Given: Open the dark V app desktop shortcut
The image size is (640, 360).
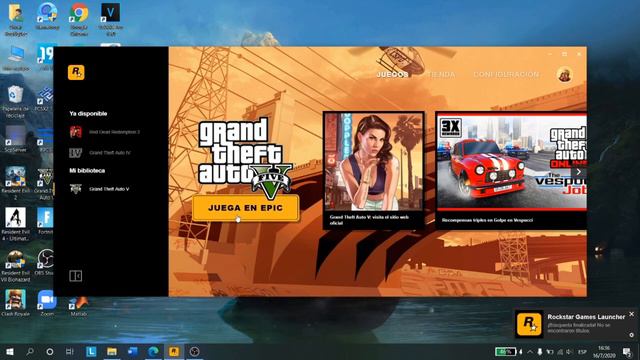Looking at the screenshot, I should pos(110,19).
